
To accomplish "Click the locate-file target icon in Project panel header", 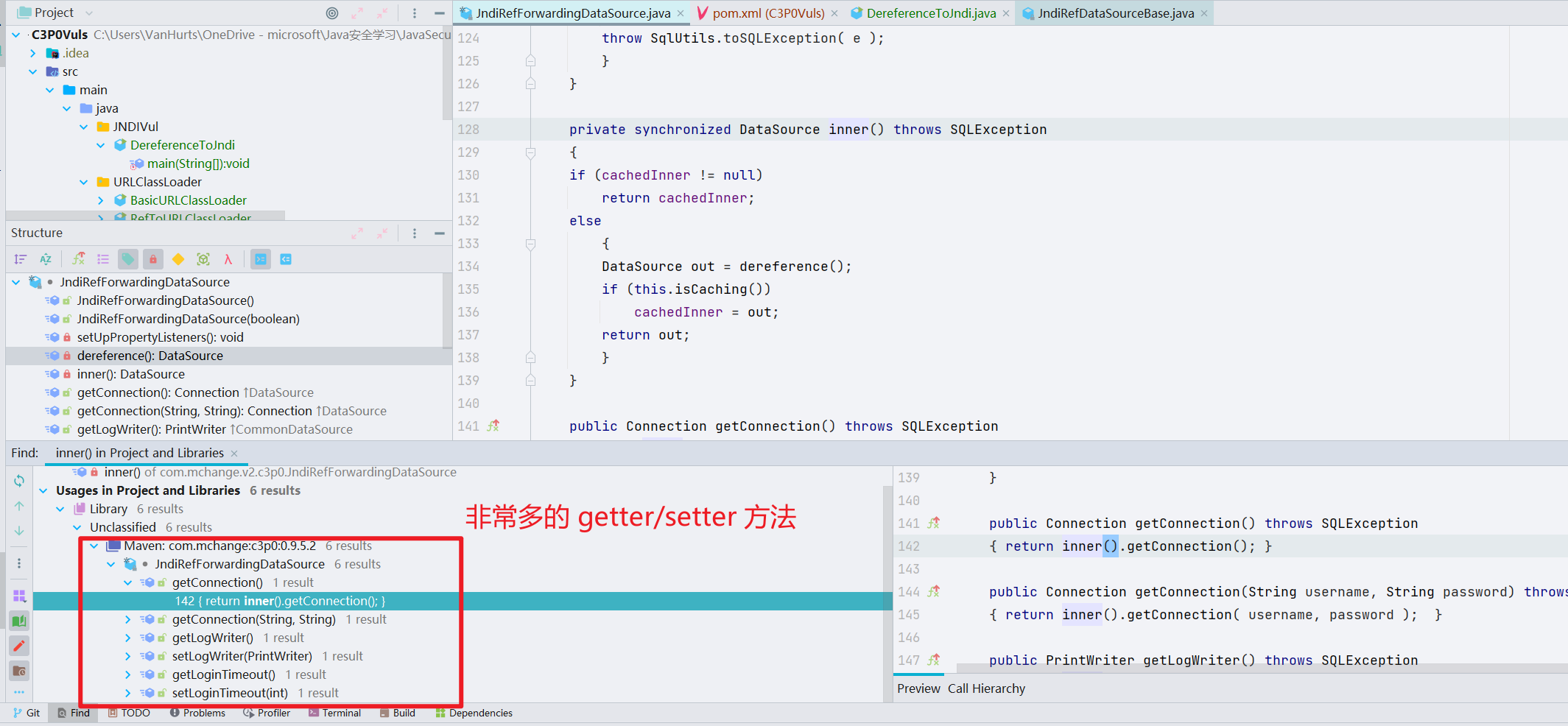I will [x=331, y=13].
